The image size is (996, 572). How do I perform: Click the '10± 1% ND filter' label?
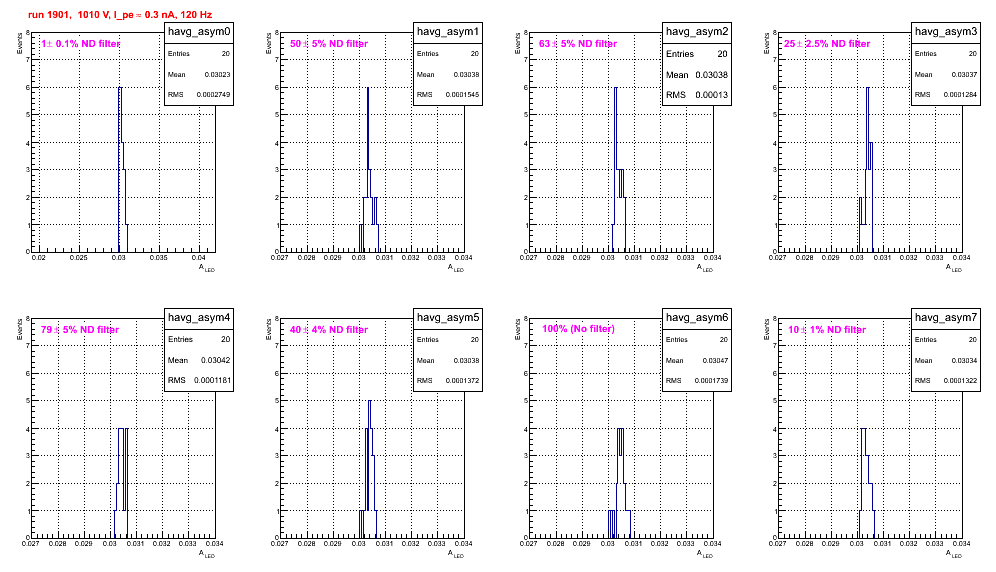(827, 330)
